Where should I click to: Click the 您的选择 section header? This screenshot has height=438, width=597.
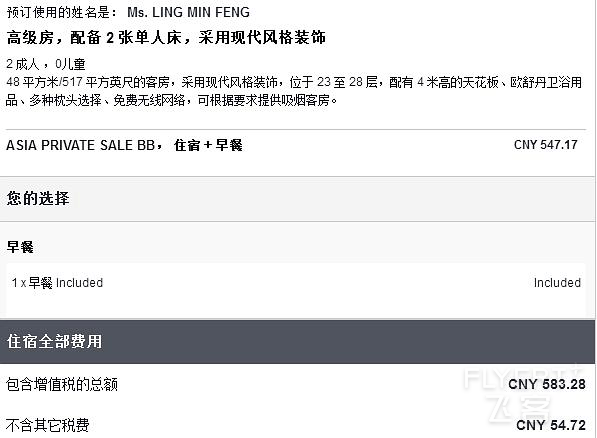(x=38, y=198)
